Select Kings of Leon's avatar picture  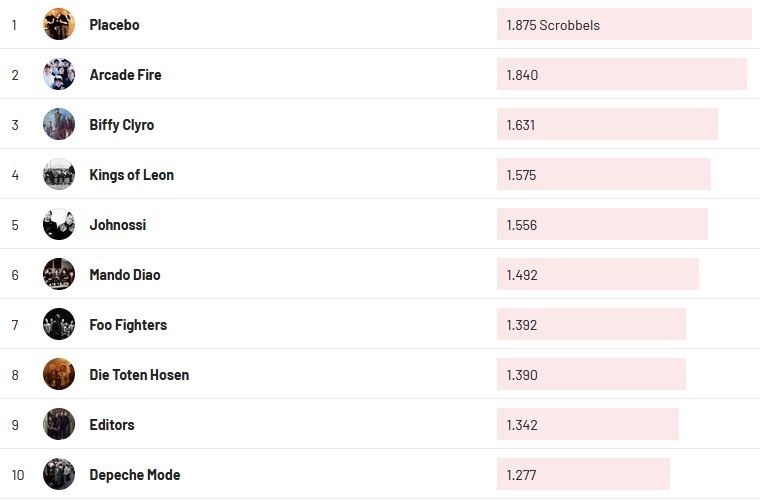pyautogui.click(x=59, y=174)
